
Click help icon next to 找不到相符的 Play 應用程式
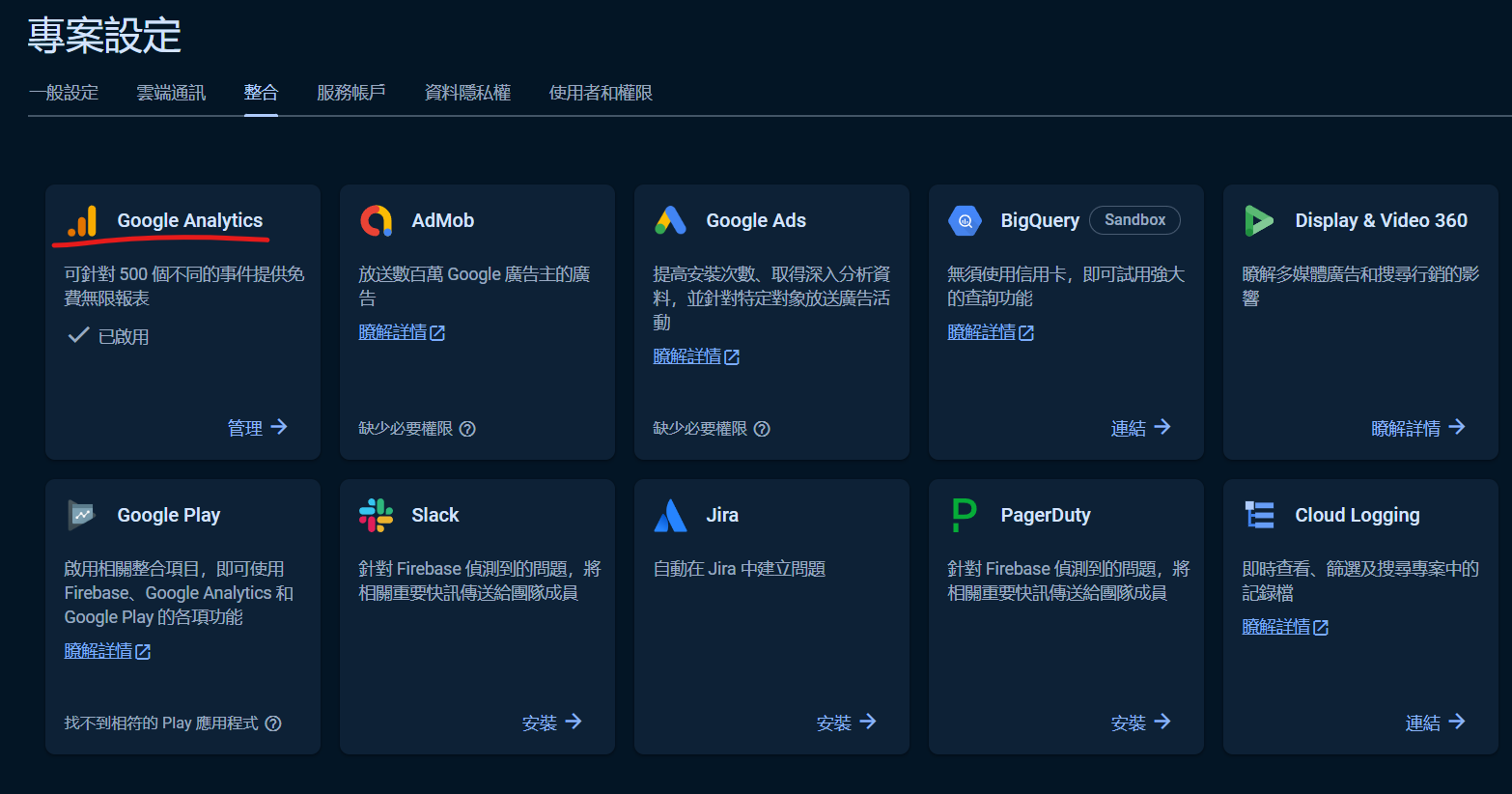click(273, 723)
